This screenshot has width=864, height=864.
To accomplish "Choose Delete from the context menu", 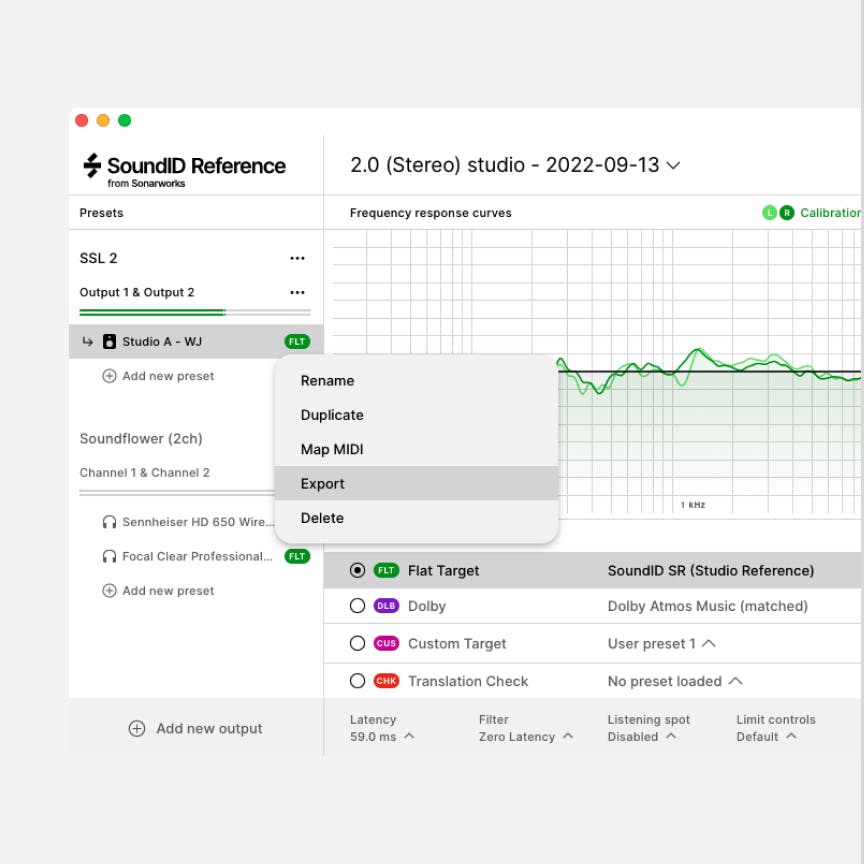I will coord(417,518).
